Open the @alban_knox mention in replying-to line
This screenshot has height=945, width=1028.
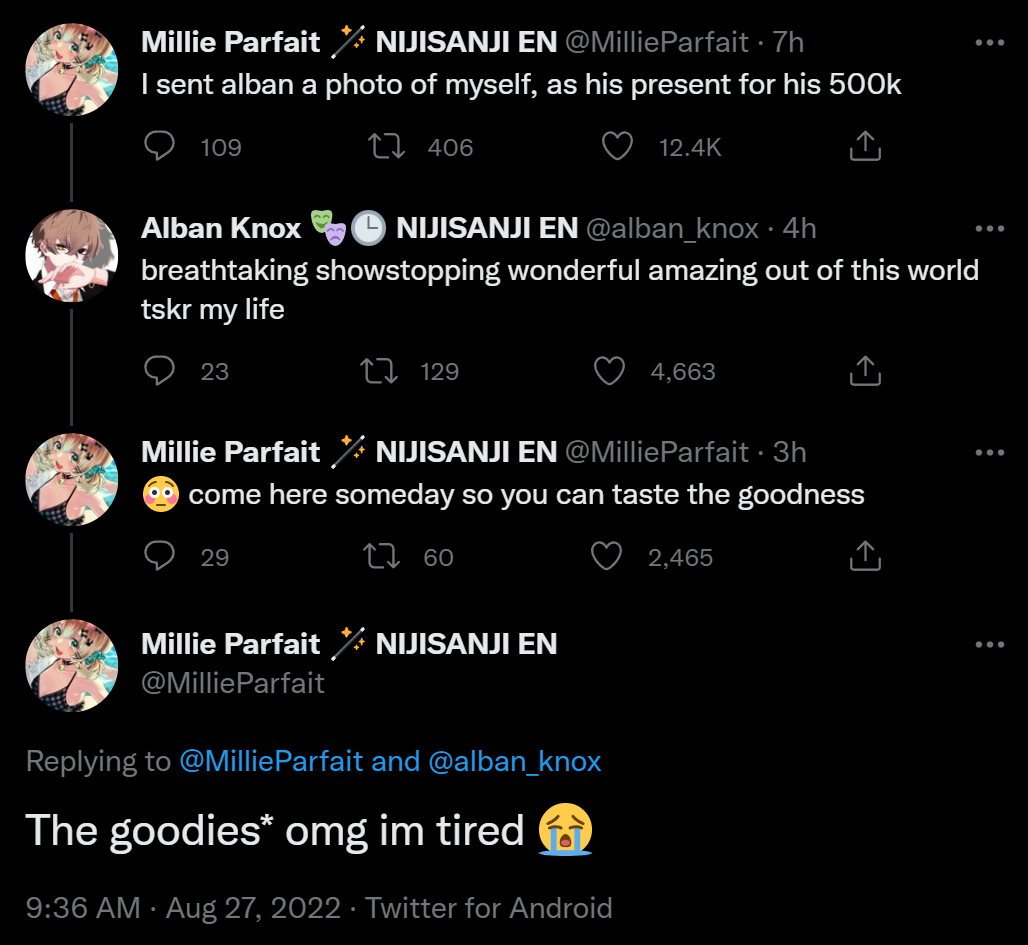click(x=514, y=762)
